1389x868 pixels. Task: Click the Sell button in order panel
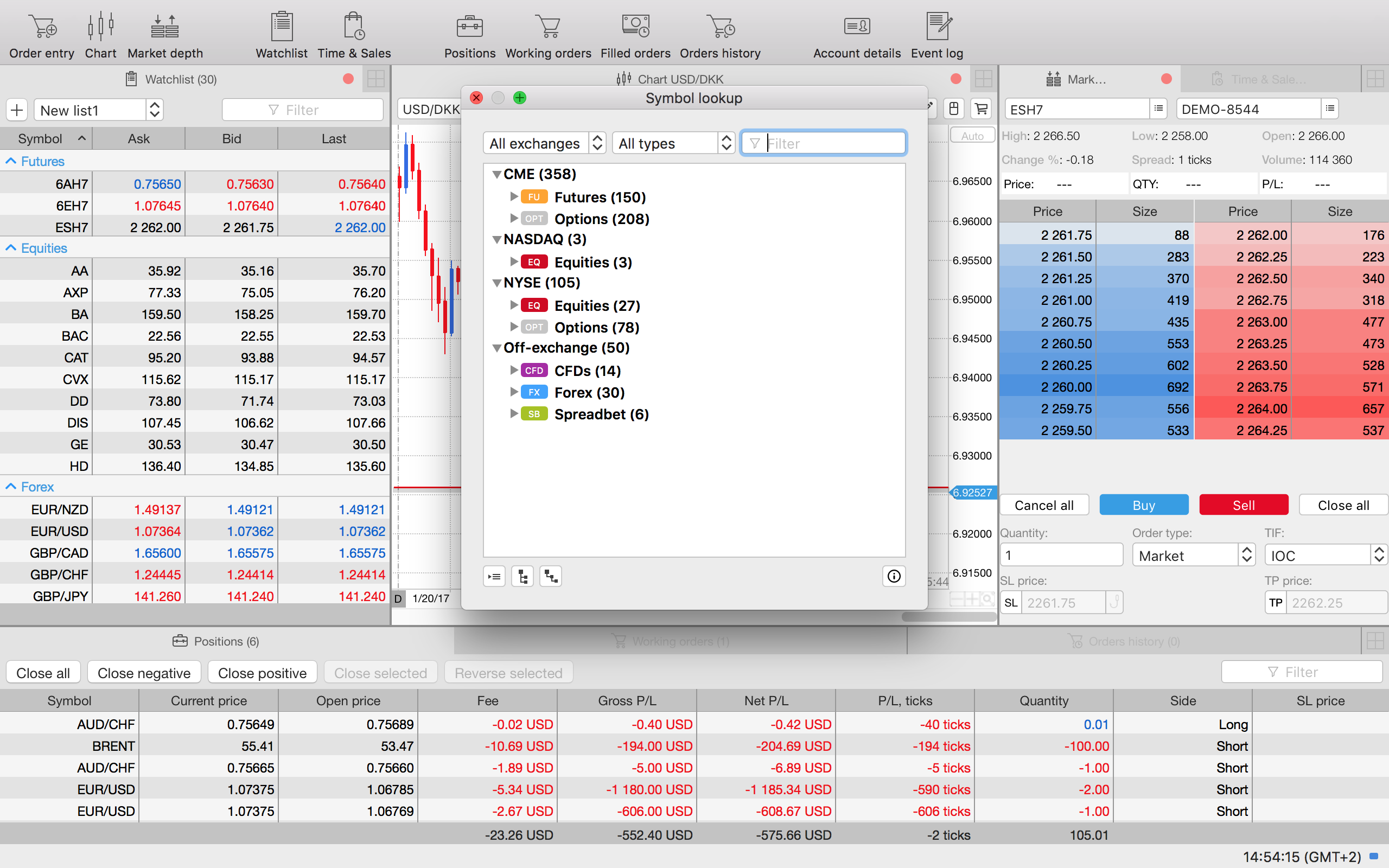click(1243, 505)
